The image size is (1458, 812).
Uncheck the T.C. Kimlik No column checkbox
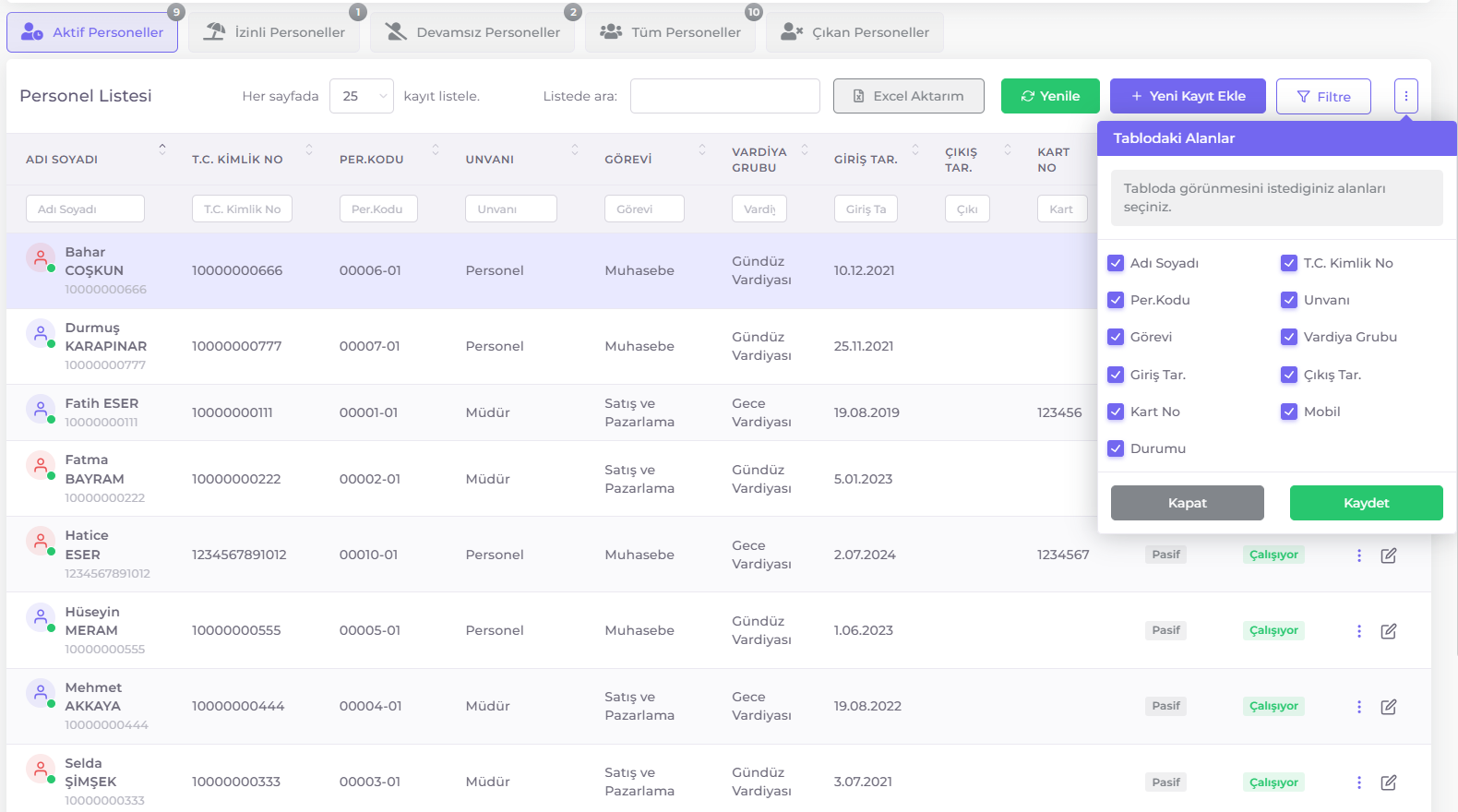point(1289,263)
